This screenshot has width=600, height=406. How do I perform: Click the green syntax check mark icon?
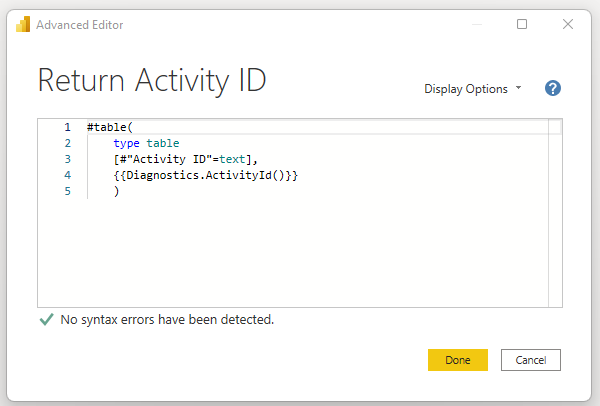[x=46, y=320]
